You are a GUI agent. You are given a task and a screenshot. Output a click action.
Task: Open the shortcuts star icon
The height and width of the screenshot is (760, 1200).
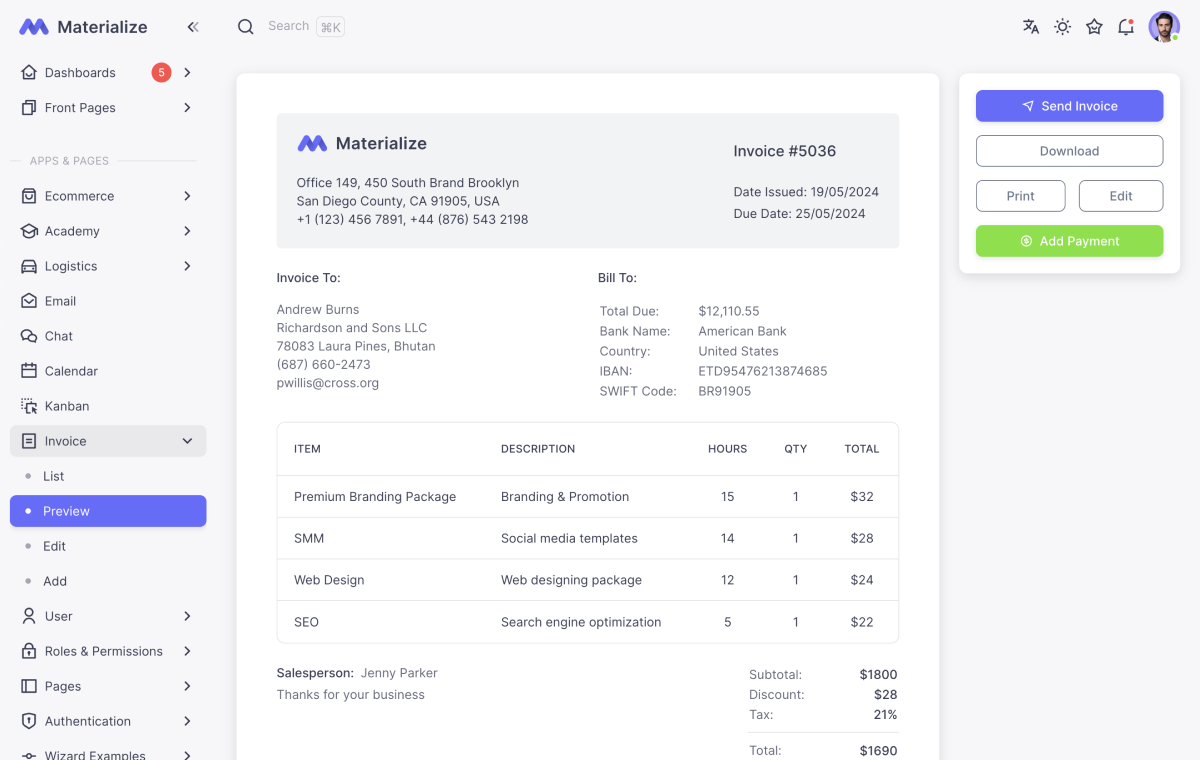pos(1094,27)
